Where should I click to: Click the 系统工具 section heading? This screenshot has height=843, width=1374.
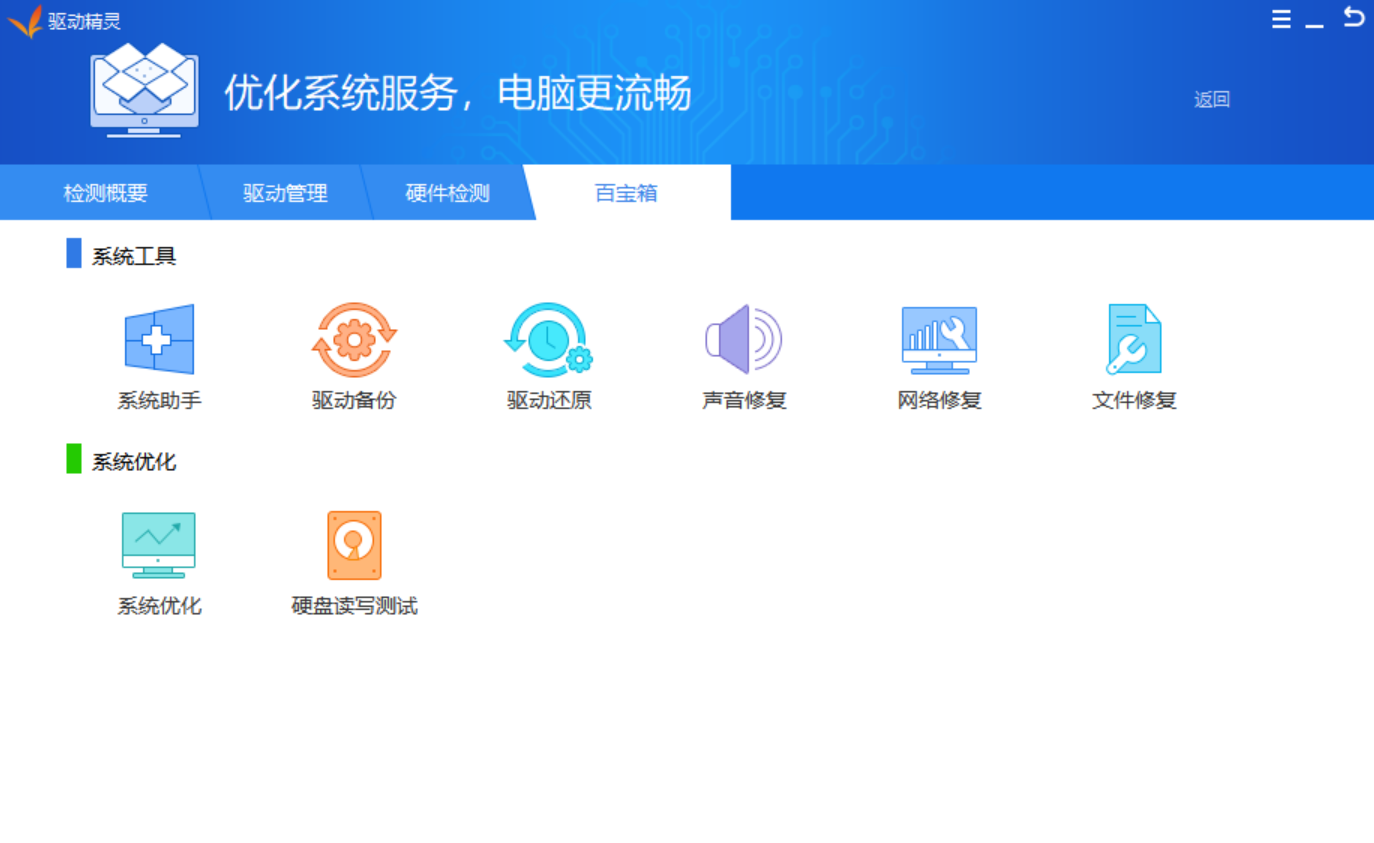tap(134, 257)
